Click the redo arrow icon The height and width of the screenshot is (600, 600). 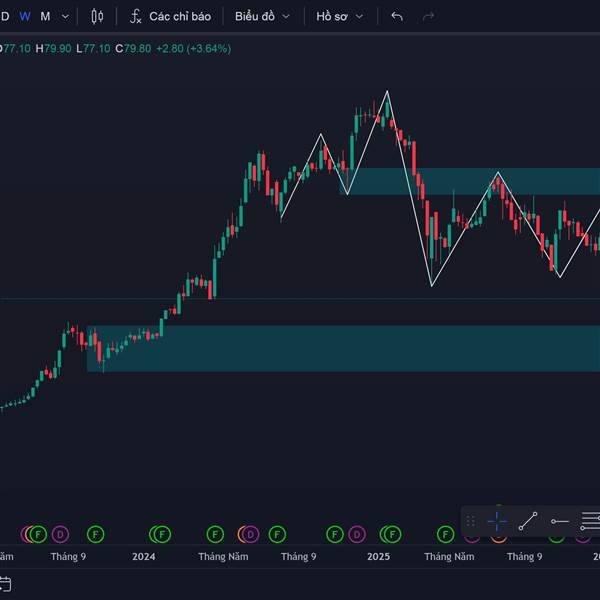[x=429, y=17]
